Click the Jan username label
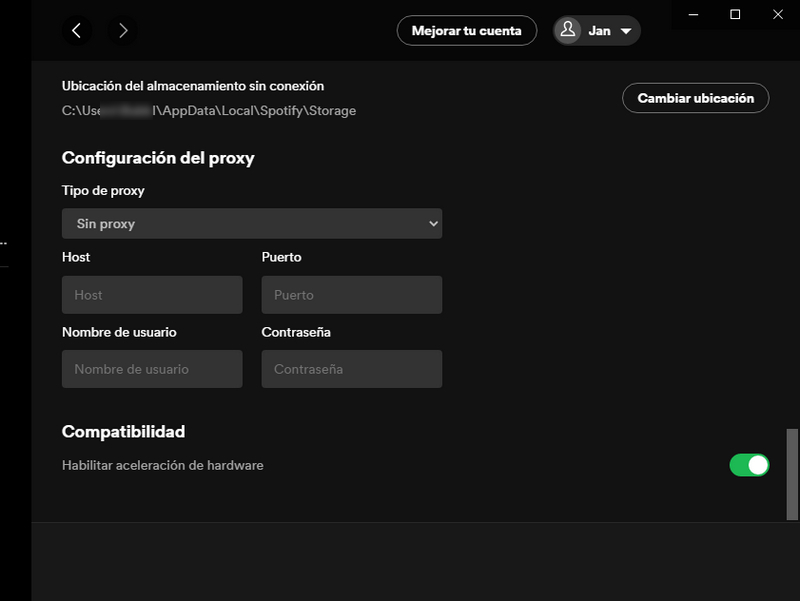Viewport: 800px width, 601px height. point(597,30)
